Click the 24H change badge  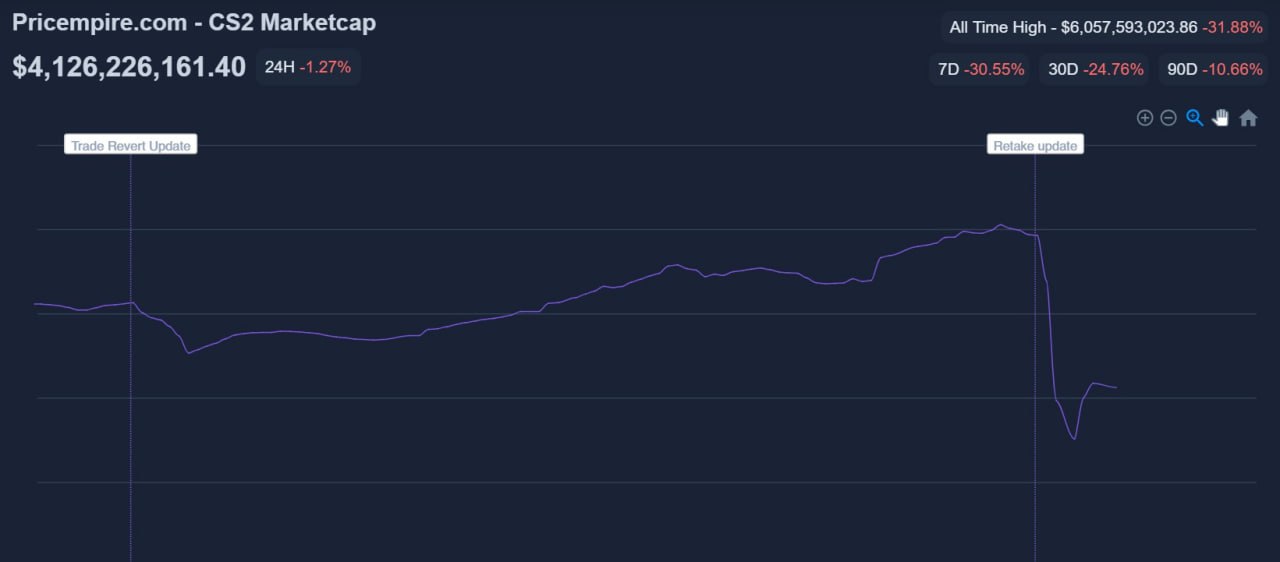pyautogui.click(x=307, y=67)
